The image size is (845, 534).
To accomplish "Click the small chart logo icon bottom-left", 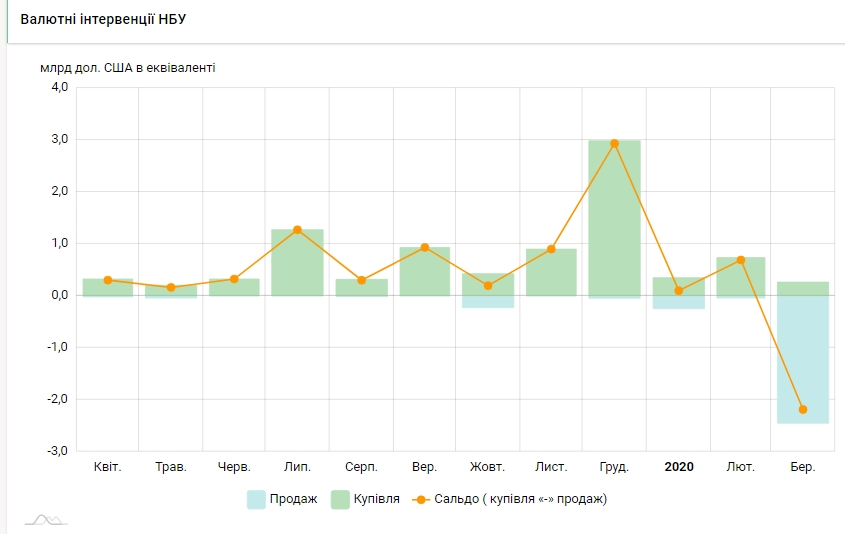I will pyautogui.click(x=46, y=519).
